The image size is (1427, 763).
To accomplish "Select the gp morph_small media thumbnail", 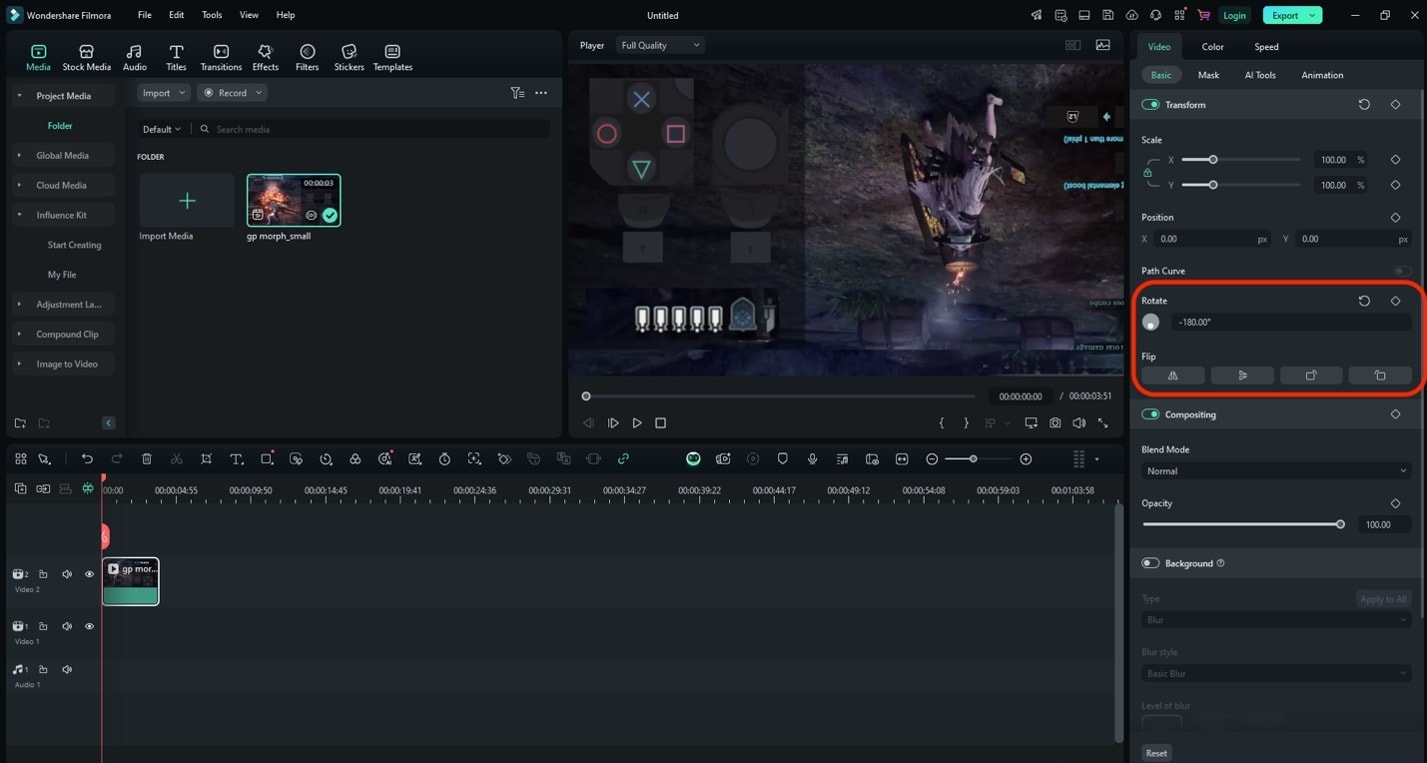I will tap(292, 200).
